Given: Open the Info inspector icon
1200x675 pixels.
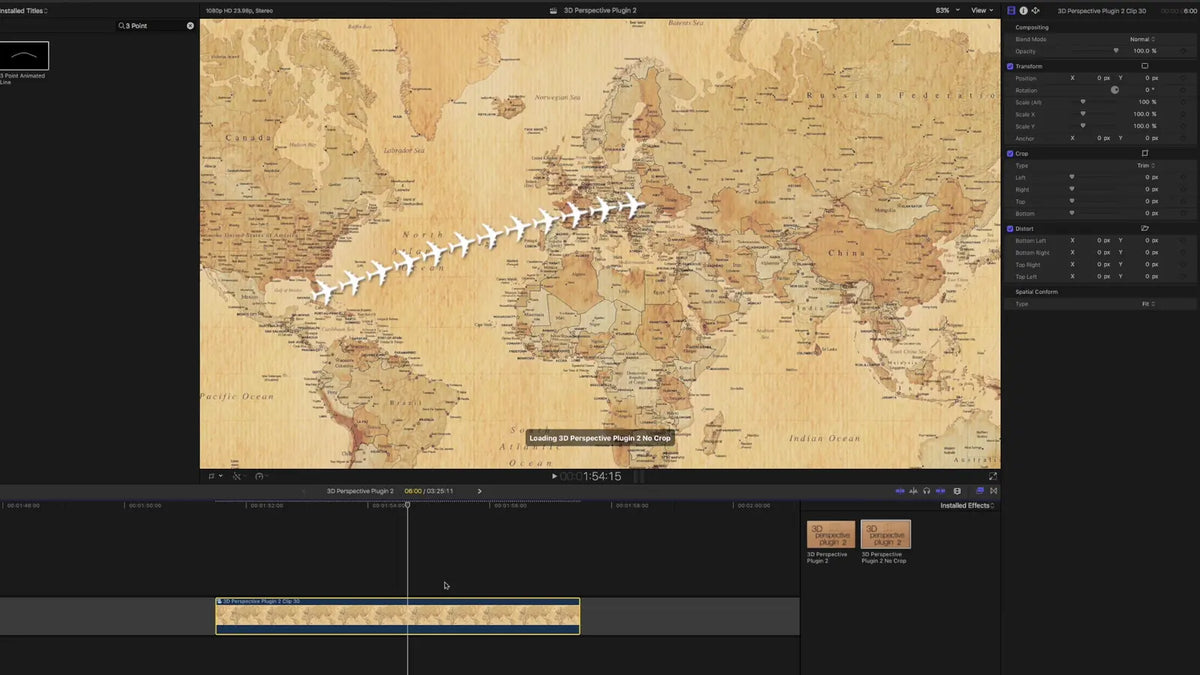Looking at the screenshot, I should tap(1023, 10).
